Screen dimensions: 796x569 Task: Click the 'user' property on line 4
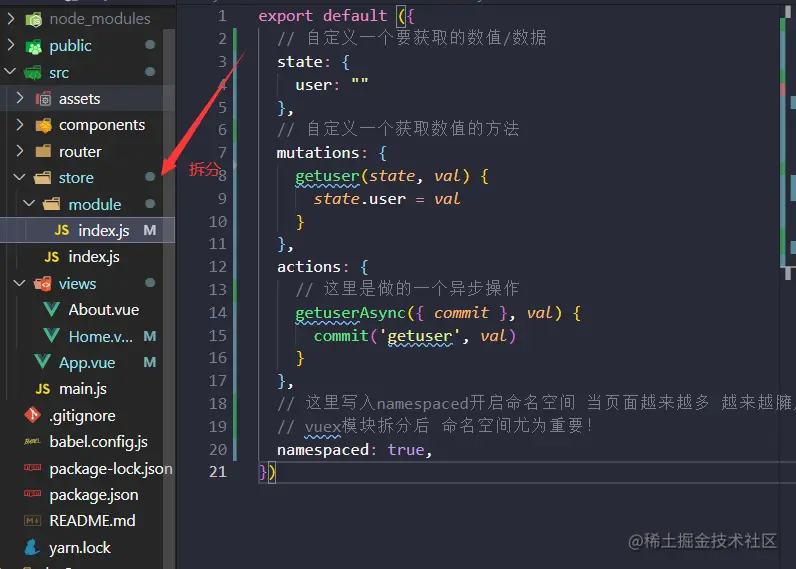click(314, 85)
